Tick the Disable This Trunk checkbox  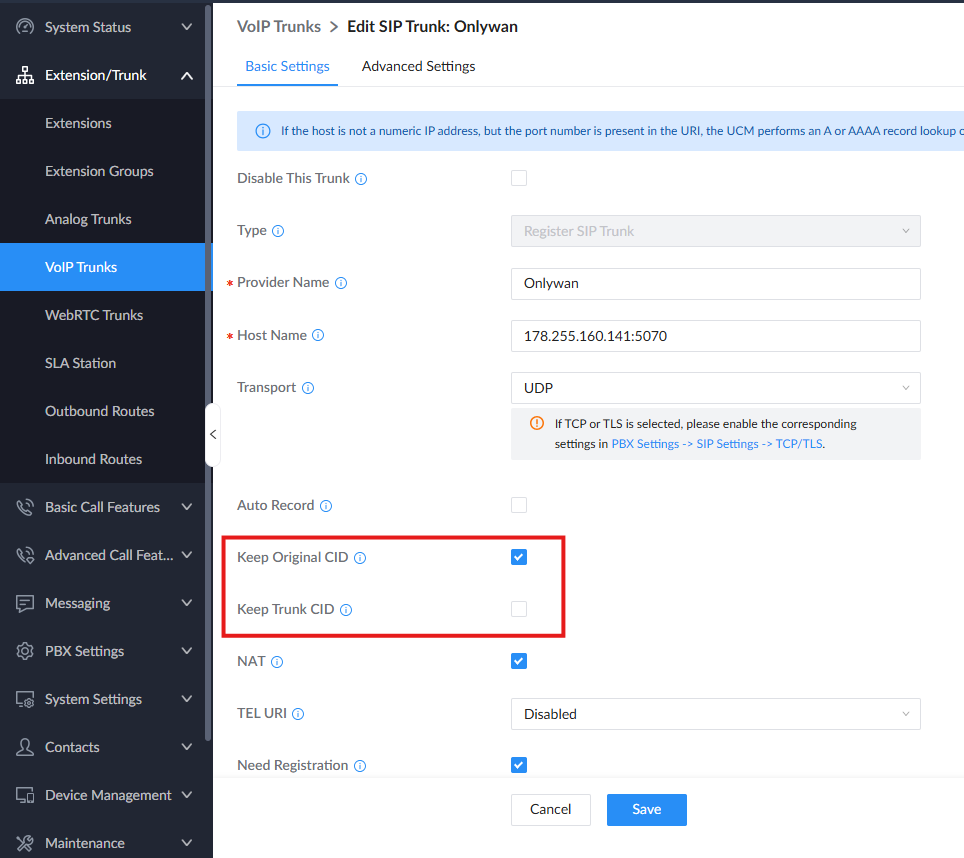pyautogui.click(x=519, y=178)
